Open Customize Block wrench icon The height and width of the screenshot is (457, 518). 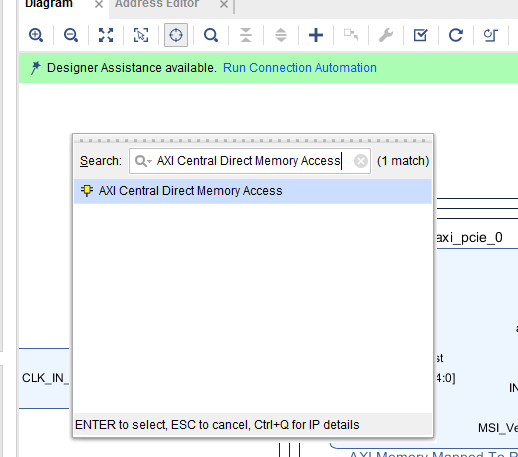[386, 35]
